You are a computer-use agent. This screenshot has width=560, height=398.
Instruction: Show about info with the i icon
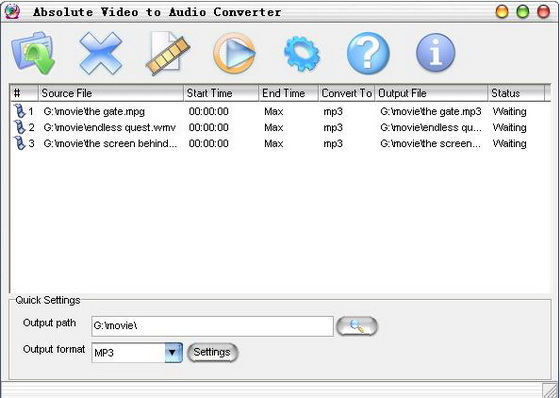(x=435, y=53)
